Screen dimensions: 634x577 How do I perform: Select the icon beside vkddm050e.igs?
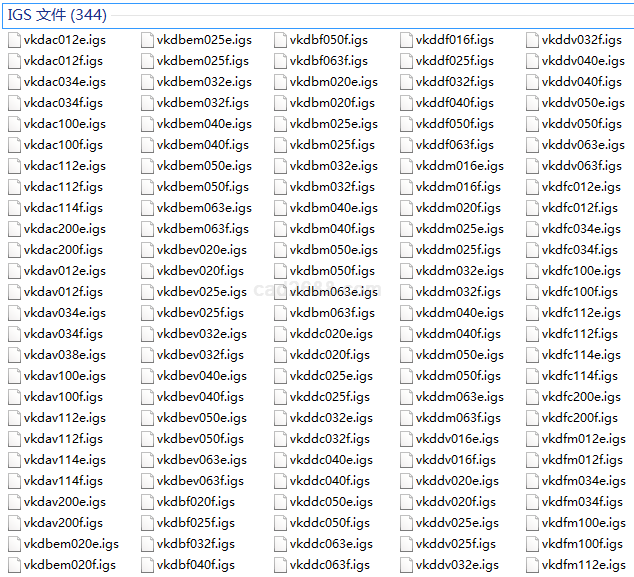[x=407, y=355]
